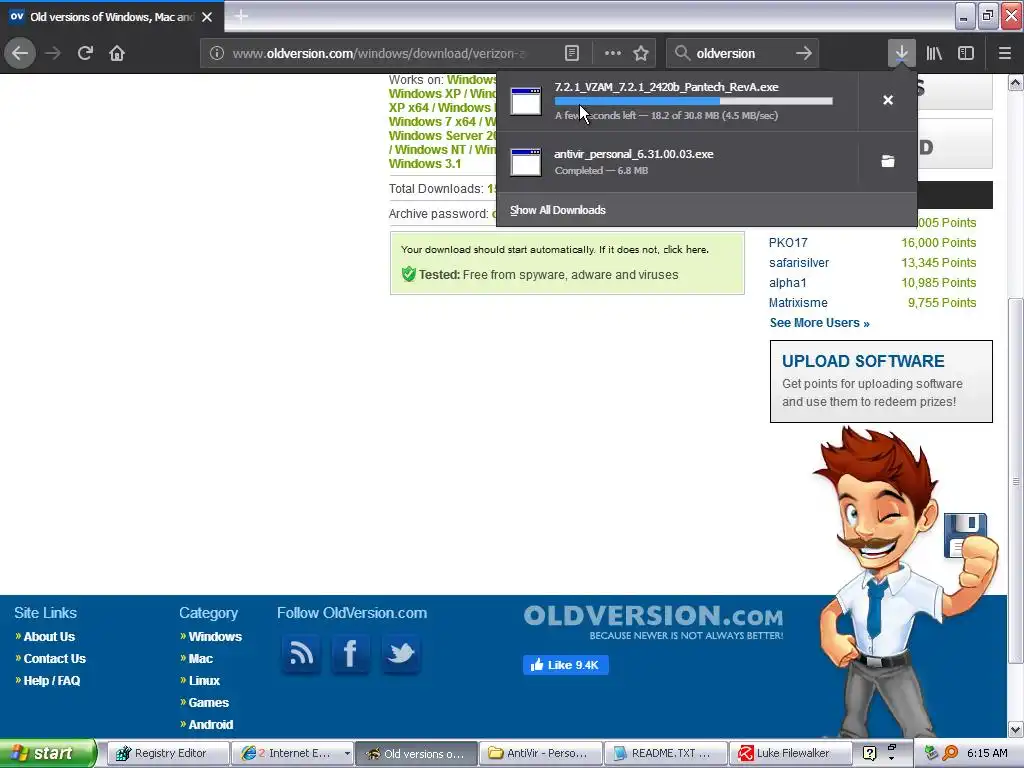Click the system tray clock

click(987, 753)
